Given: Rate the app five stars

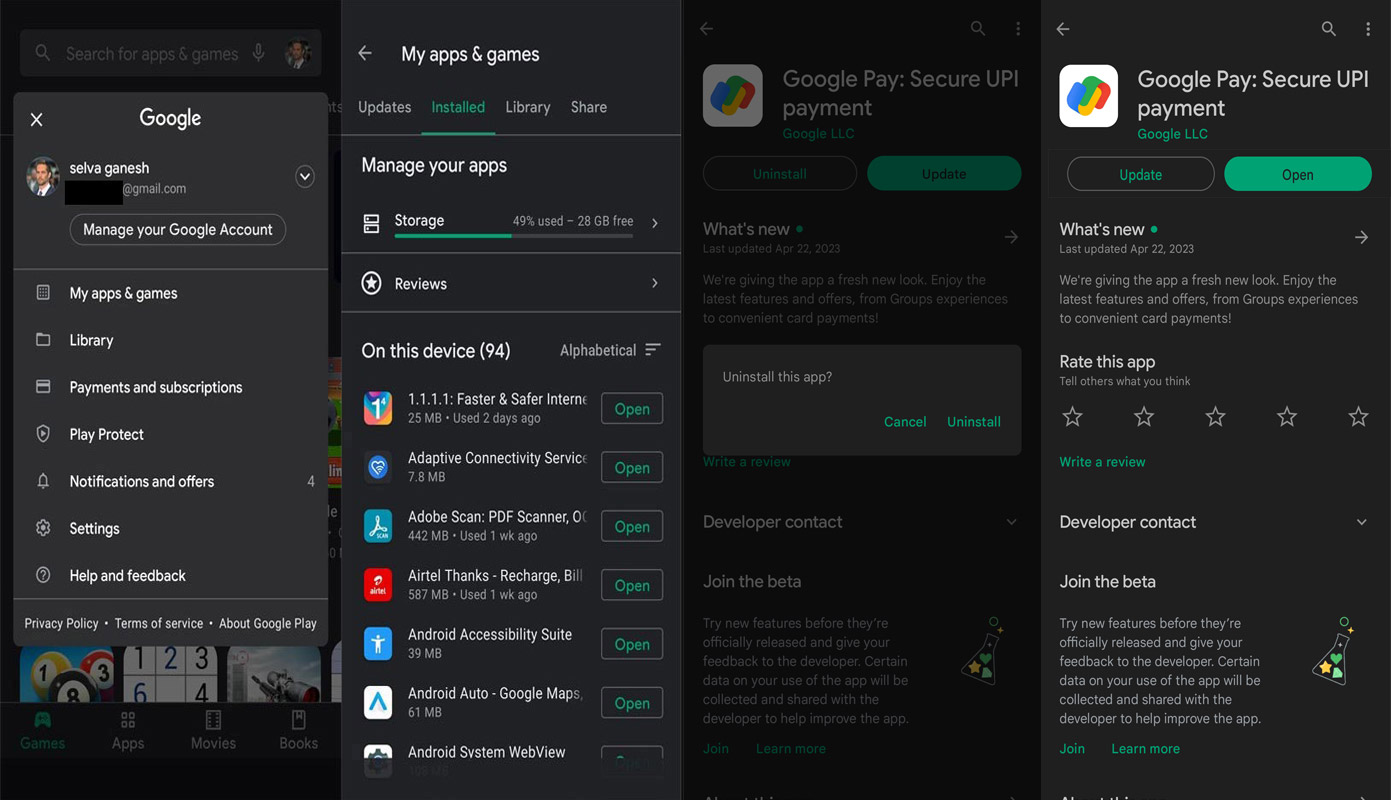Looking at the screenshot, I should pos(1358,416).
